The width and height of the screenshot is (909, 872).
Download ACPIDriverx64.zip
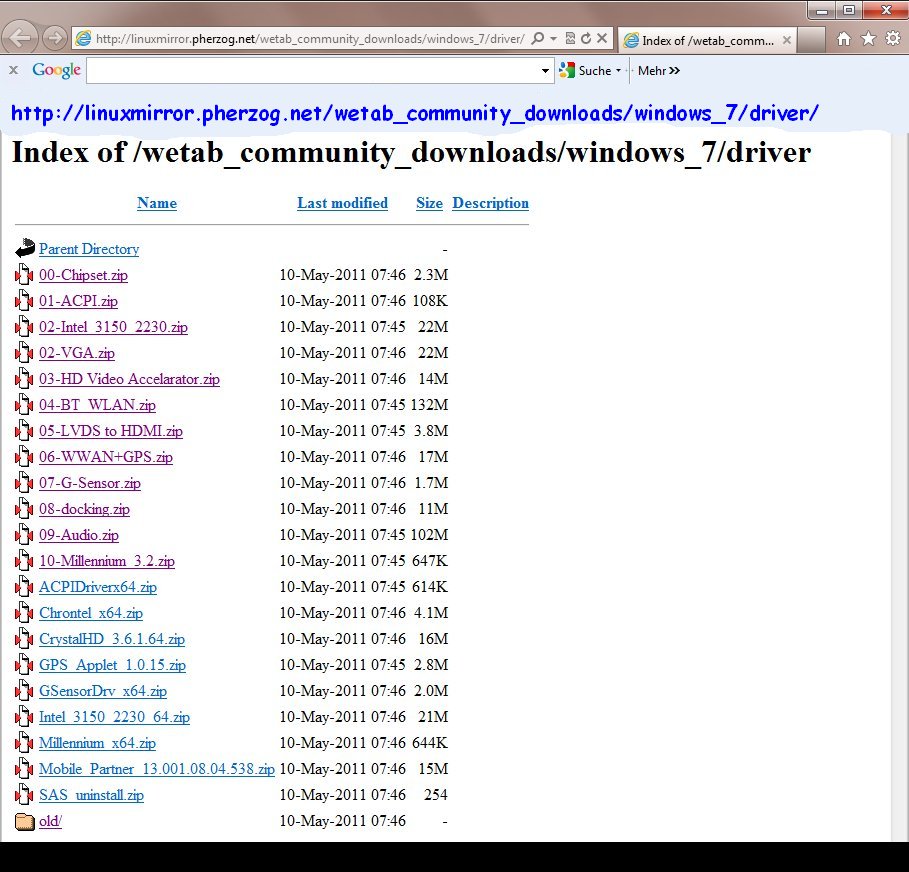[x=98, y=587]
